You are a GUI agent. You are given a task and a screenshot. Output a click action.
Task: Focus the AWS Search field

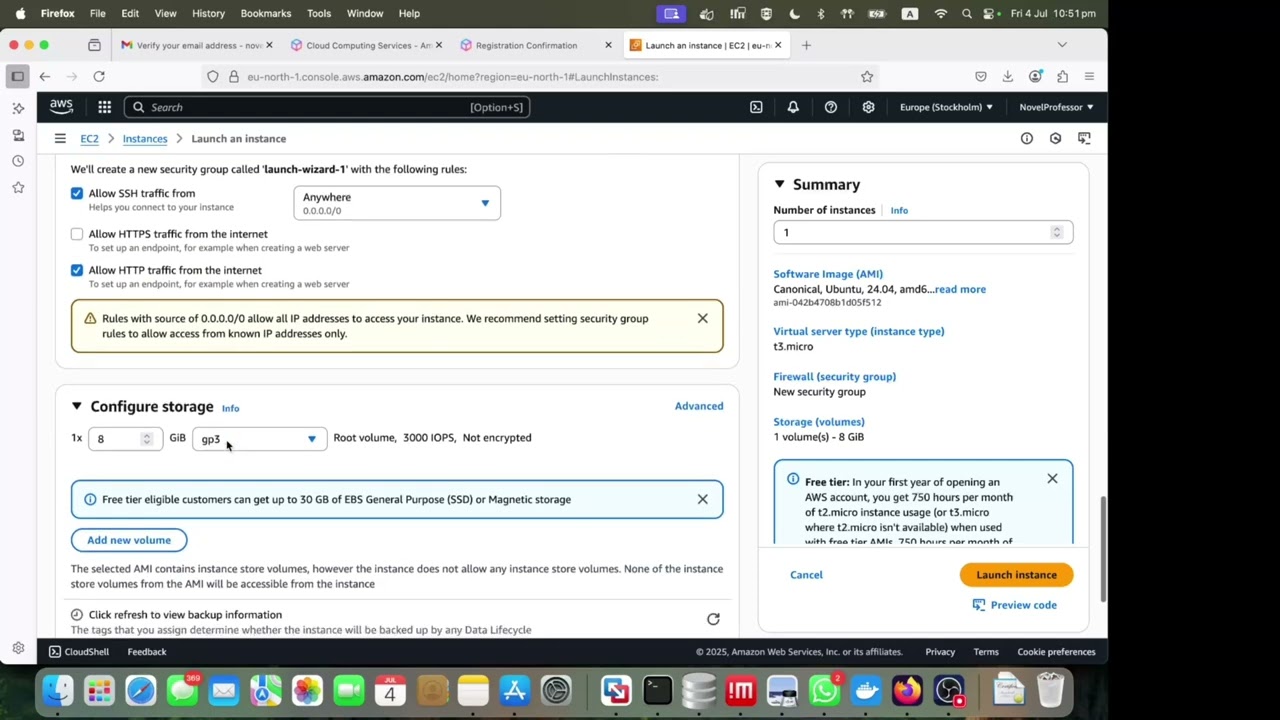click(x=326, y=107)
